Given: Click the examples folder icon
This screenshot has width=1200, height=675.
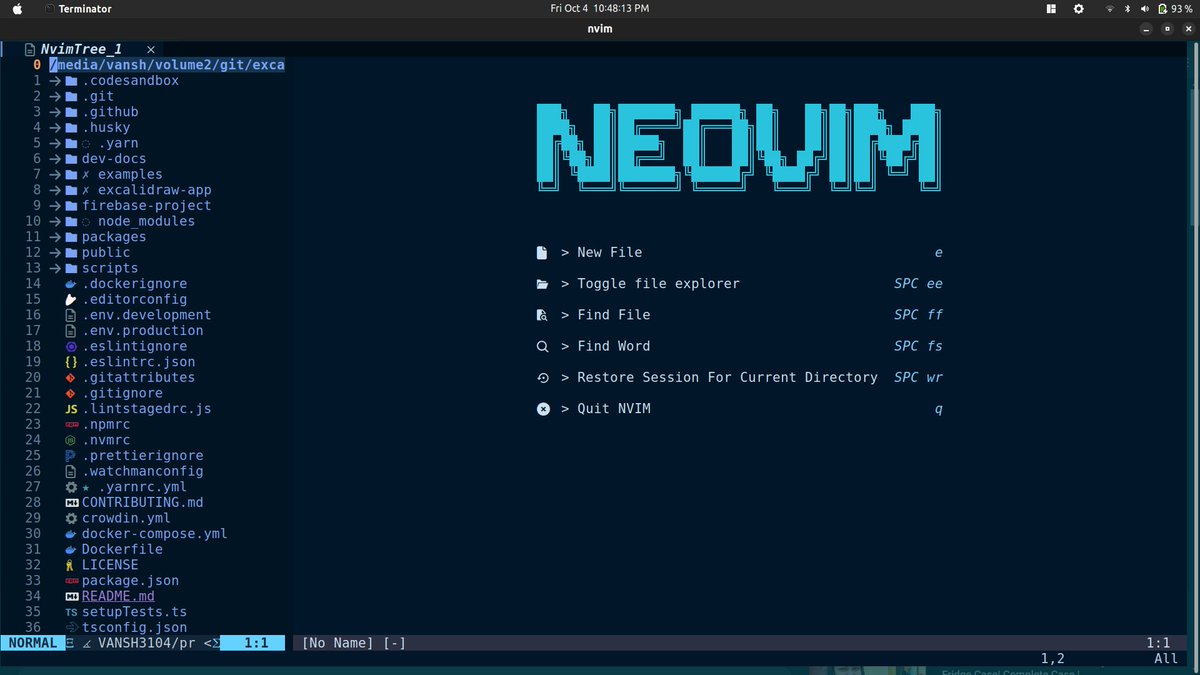Looking at the screenshot, I should tap(71, 174).
